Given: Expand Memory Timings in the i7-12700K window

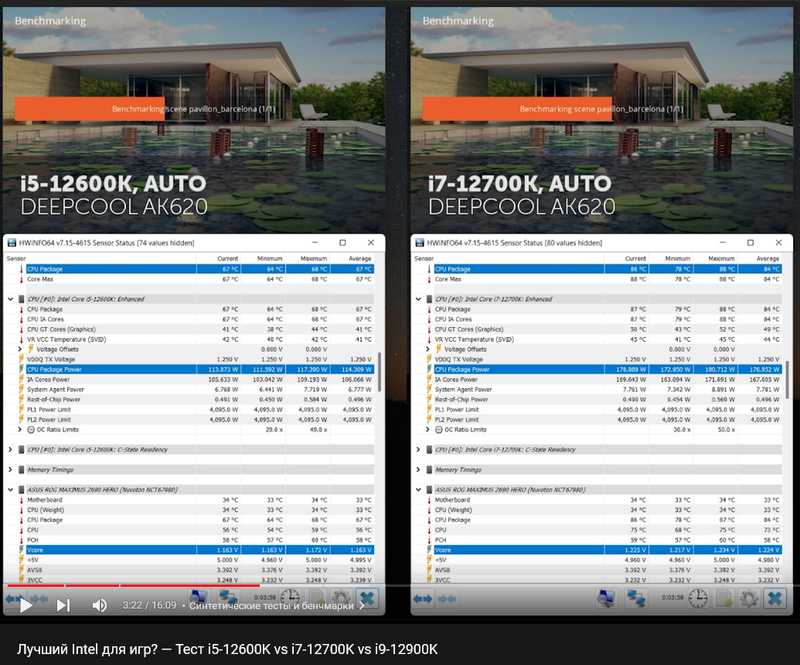Looking at the screenshot, I should (418, 470).
